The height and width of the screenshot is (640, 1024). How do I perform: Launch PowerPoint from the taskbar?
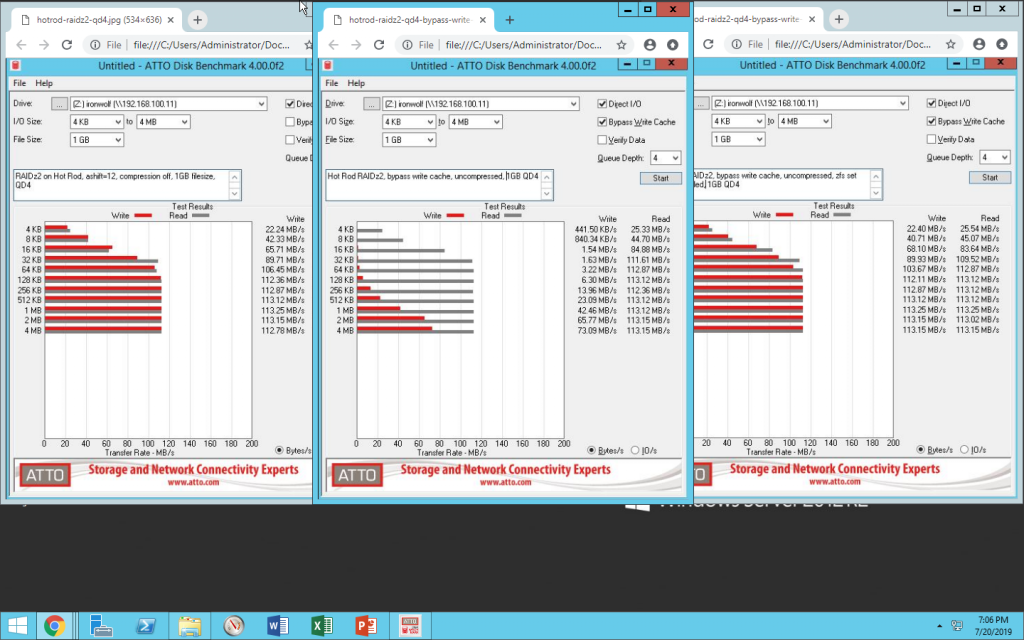pos(366,626)
